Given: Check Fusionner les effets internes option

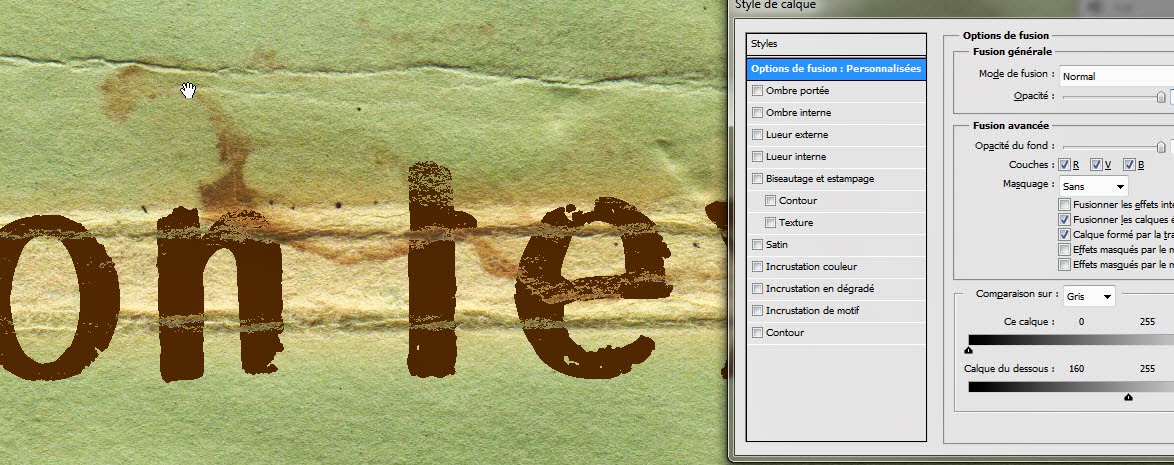Looking at the screenshot, I should (x=1064, y=204).
